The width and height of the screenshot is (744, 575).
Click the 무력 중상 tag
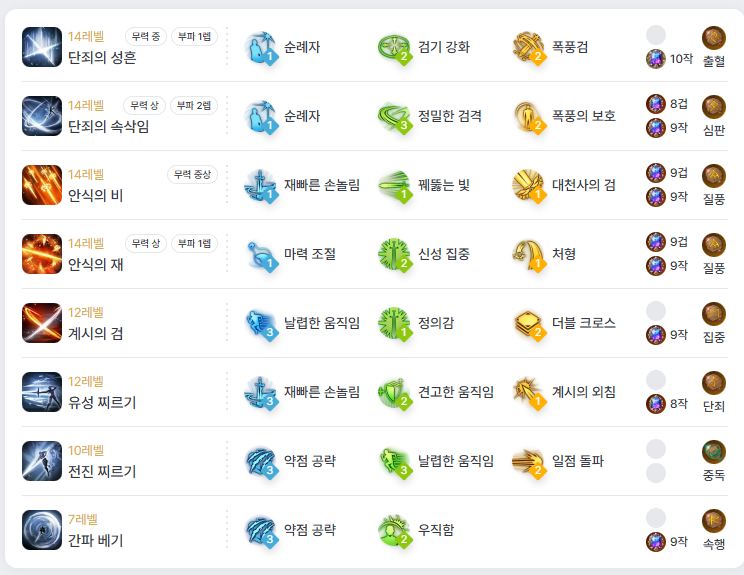tap(192, 174)
